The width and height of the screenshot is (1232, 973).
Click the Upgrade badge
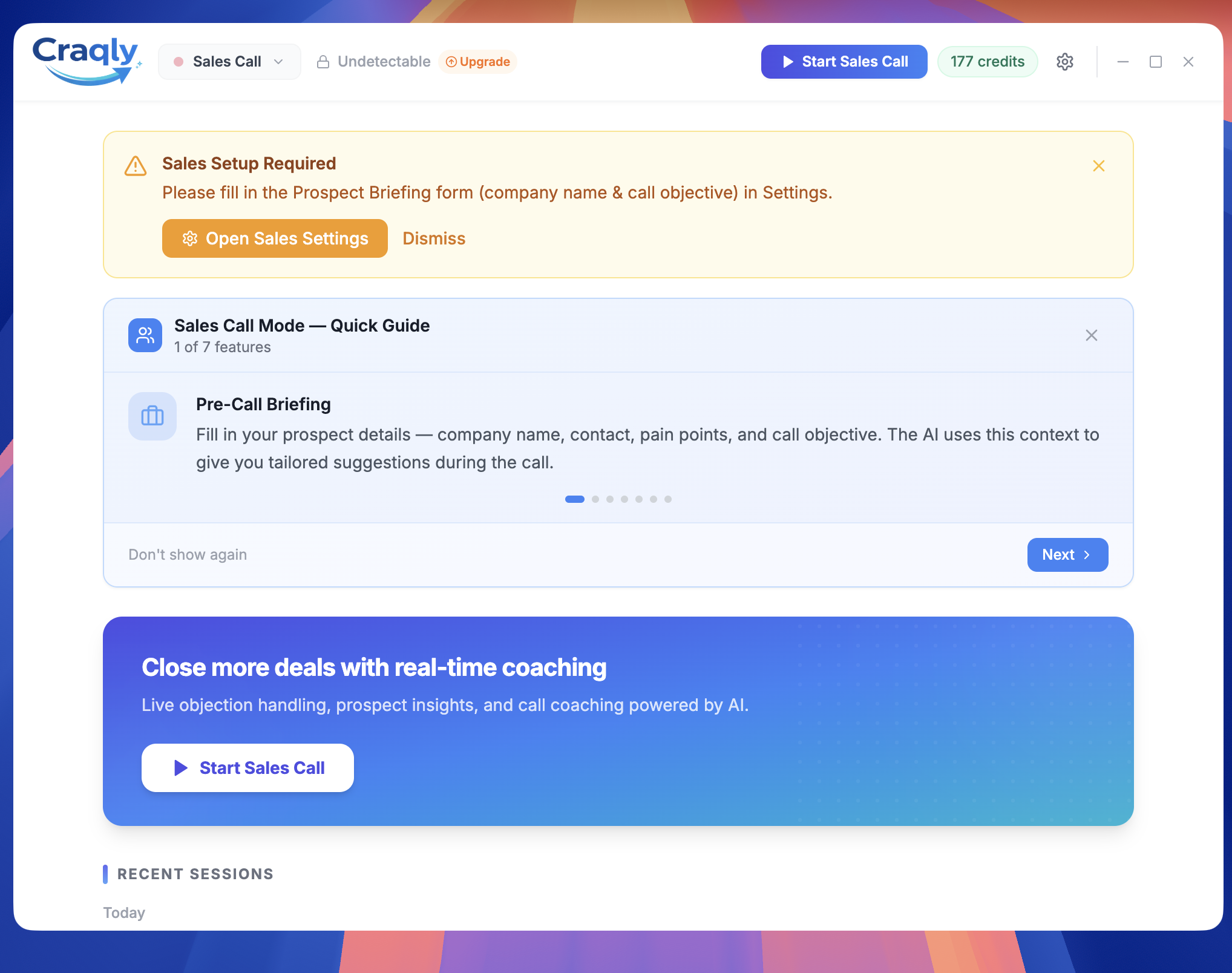point(477,62)
